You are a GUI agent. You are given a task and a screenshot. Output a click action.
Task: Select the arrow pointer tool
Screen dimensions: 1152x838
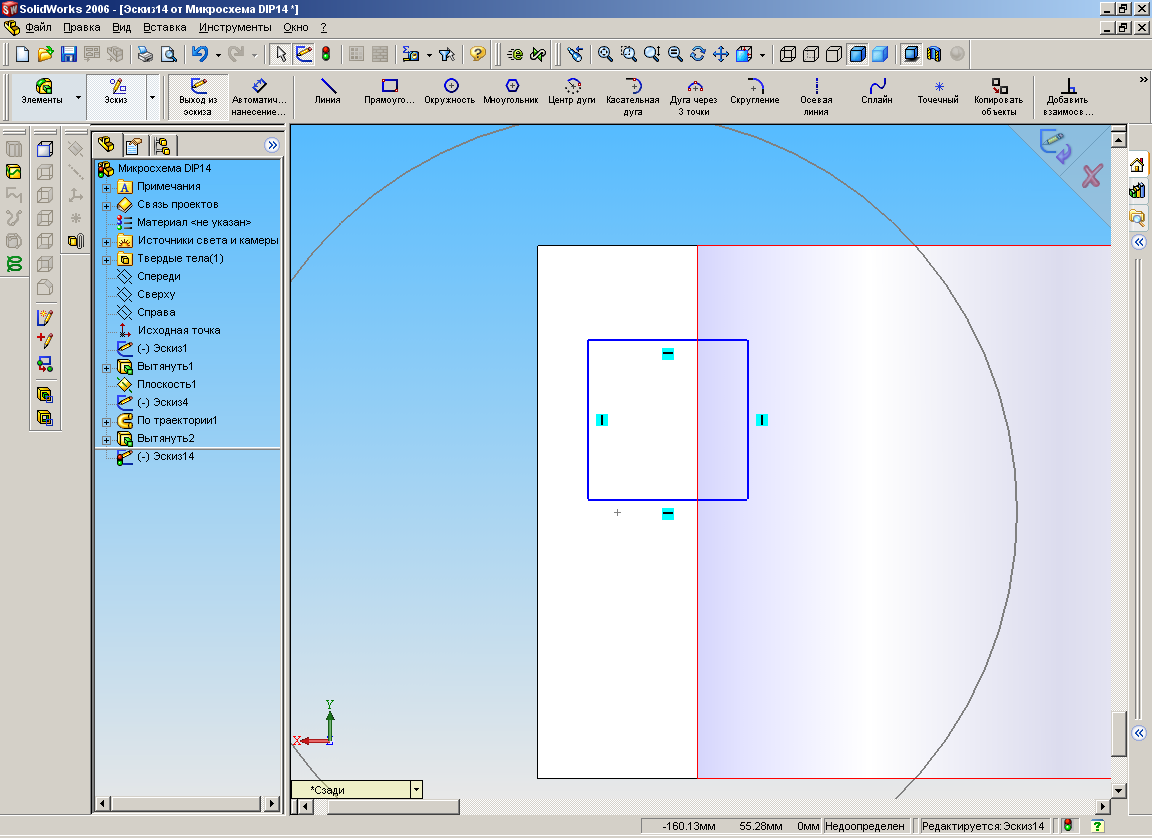[x=281, y=54]
